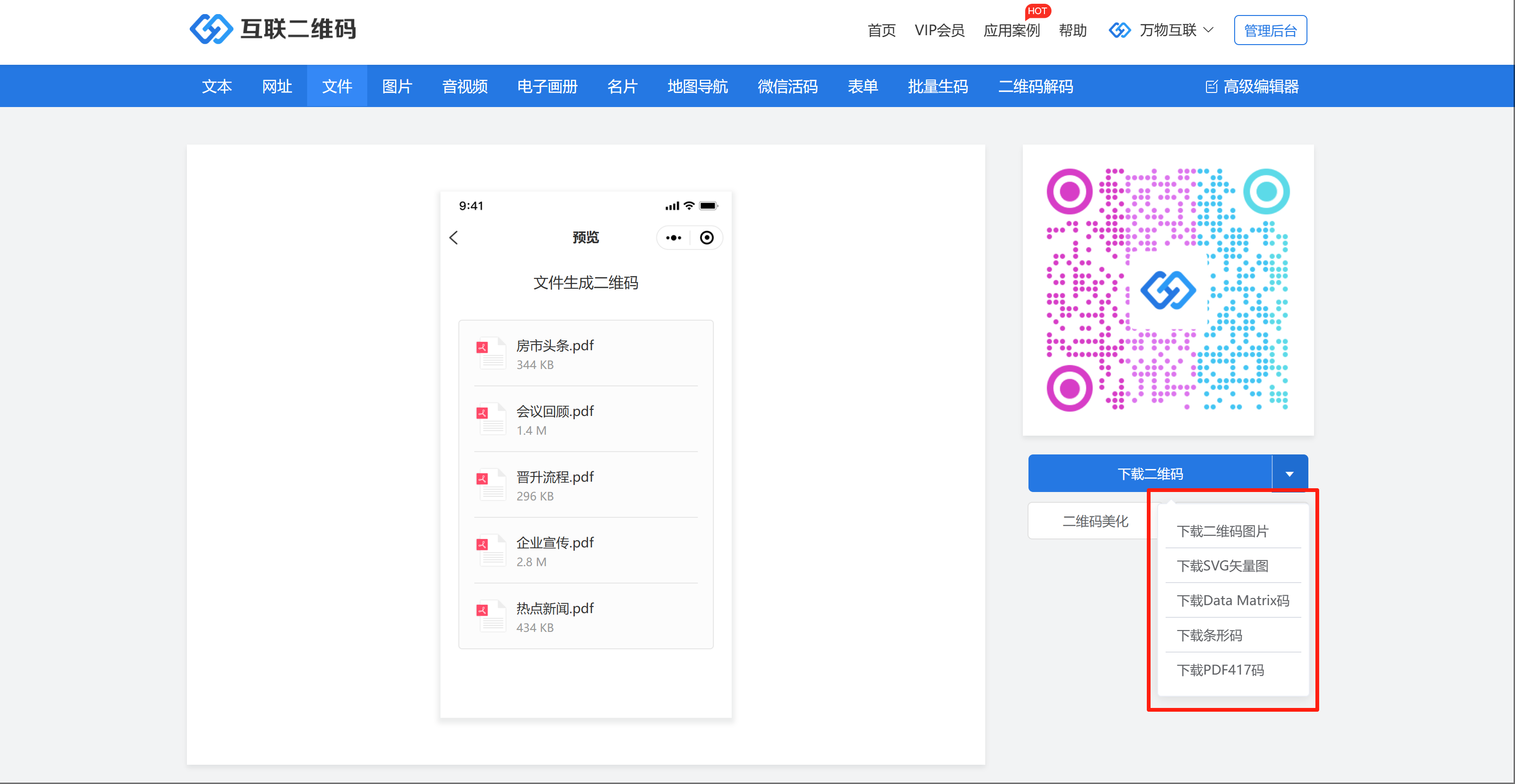Open the 高级编辑器 link
The width and height of the screenshot is (1515, 784).
tap(1252, 87)
